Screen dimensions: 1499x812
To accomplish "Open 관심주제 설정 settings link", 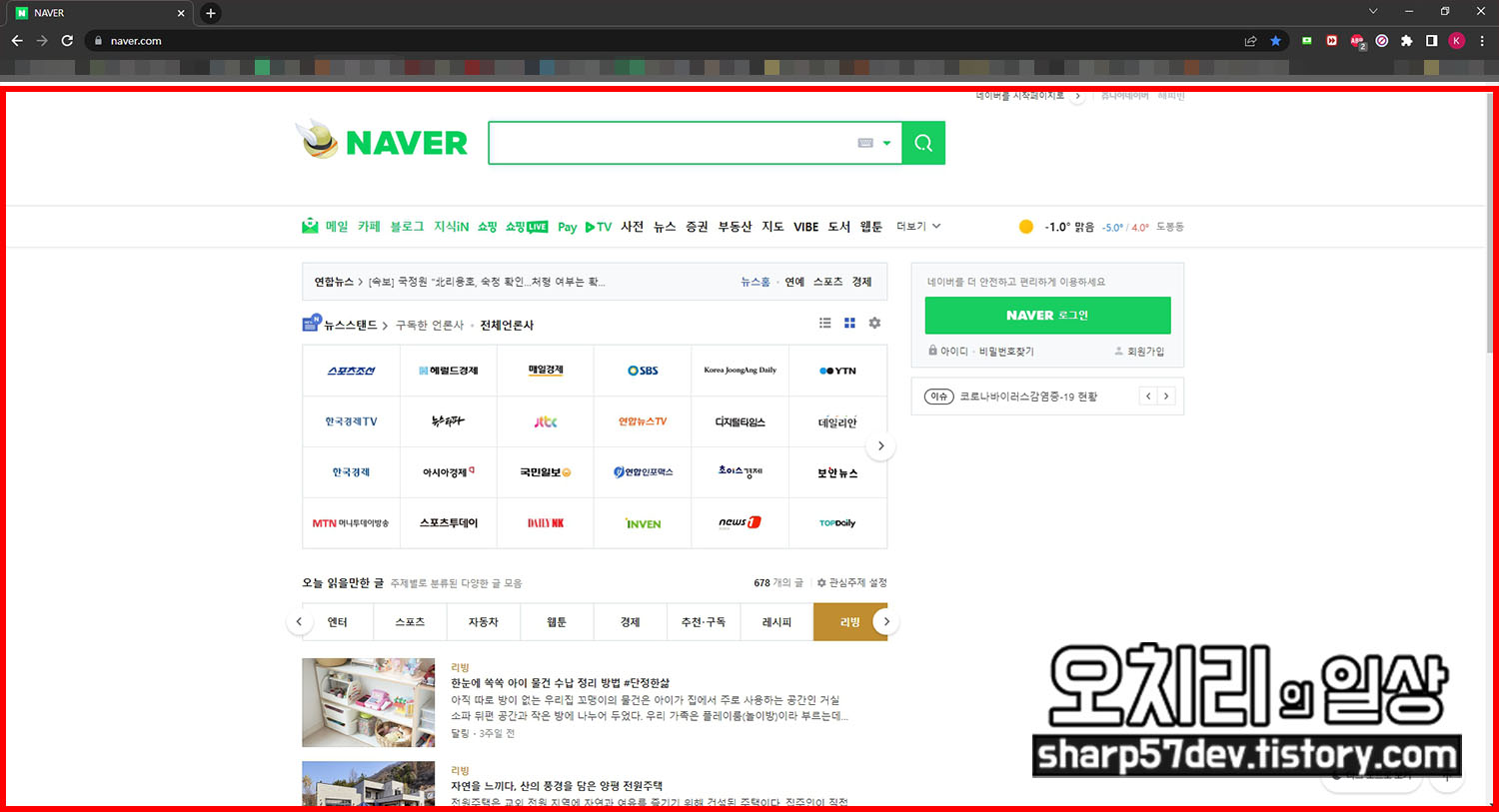I will click(851, 583).
